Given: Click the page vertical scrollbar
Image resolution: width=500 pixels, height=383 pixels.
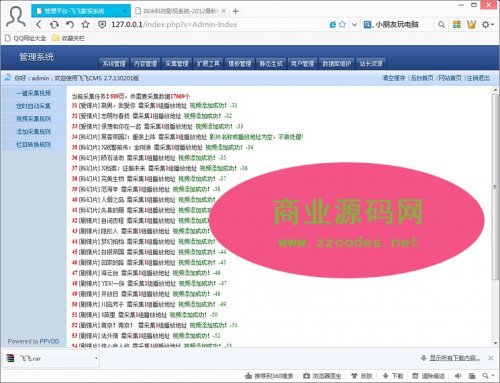Looking at the screenshot, I should click(495, 187).
